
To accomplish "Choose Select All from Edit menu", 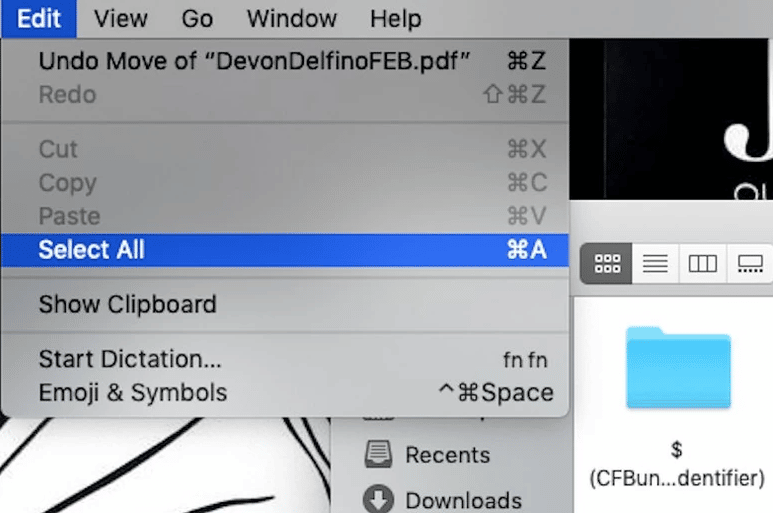I will (x=91, y=250).
